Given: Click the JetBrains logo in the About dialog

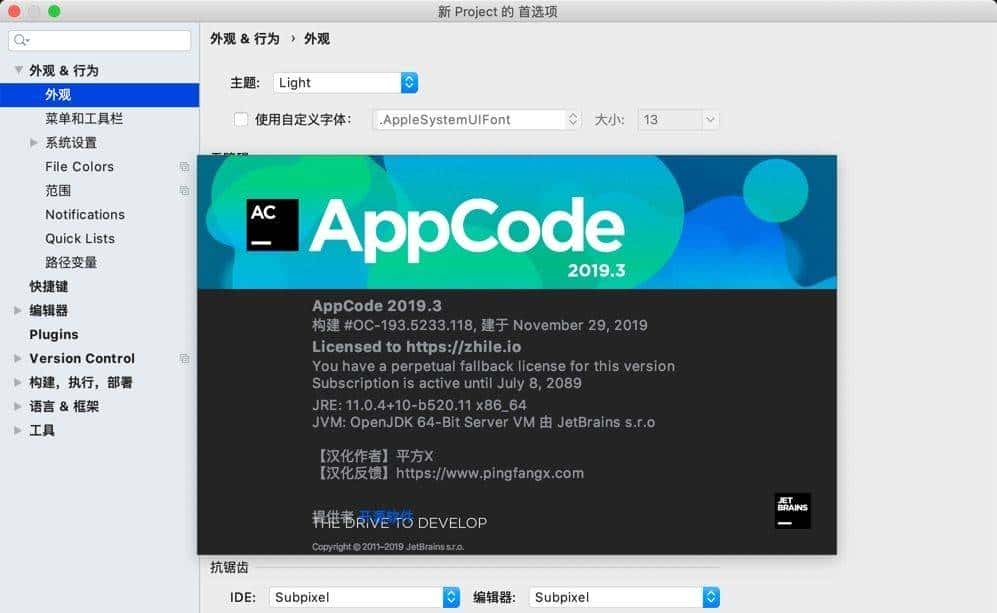Looking at the screenshot, I should pos(791,511).
